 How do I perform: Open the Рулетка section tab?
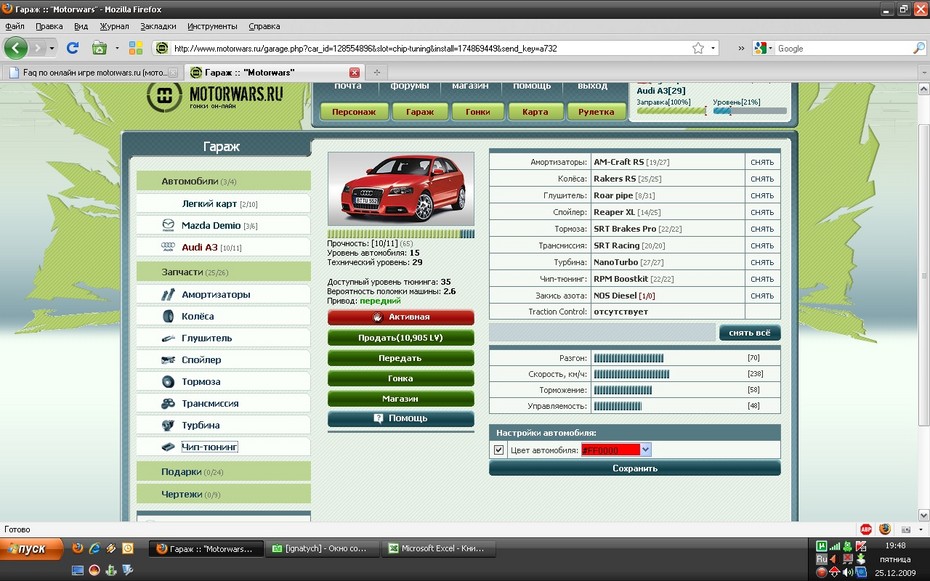(x=596, y=111)
